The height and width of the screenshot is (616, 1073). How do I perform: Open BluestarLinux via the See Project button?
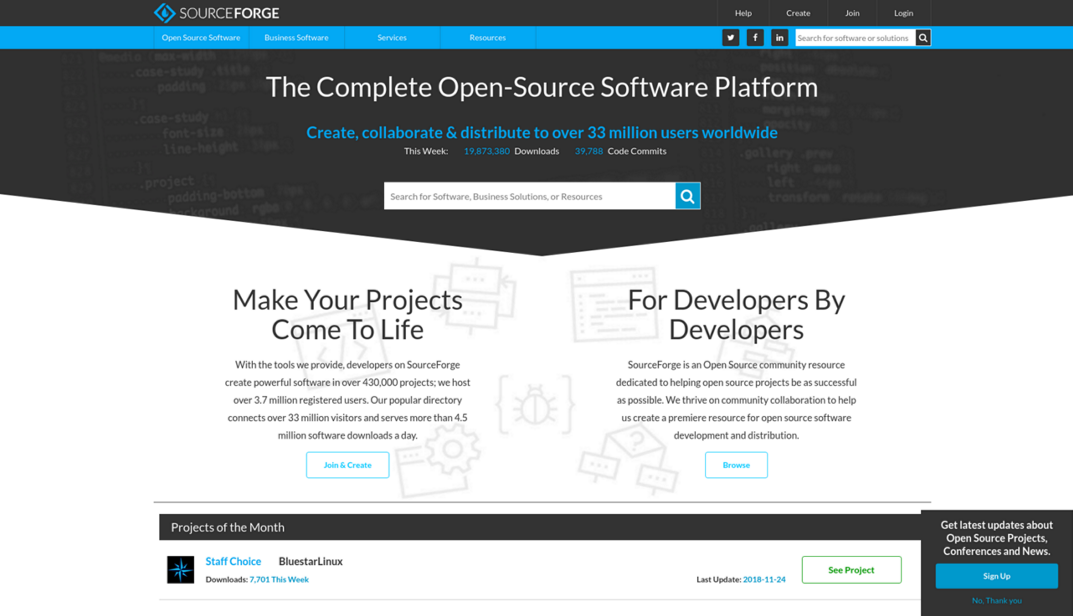(851, 569)
